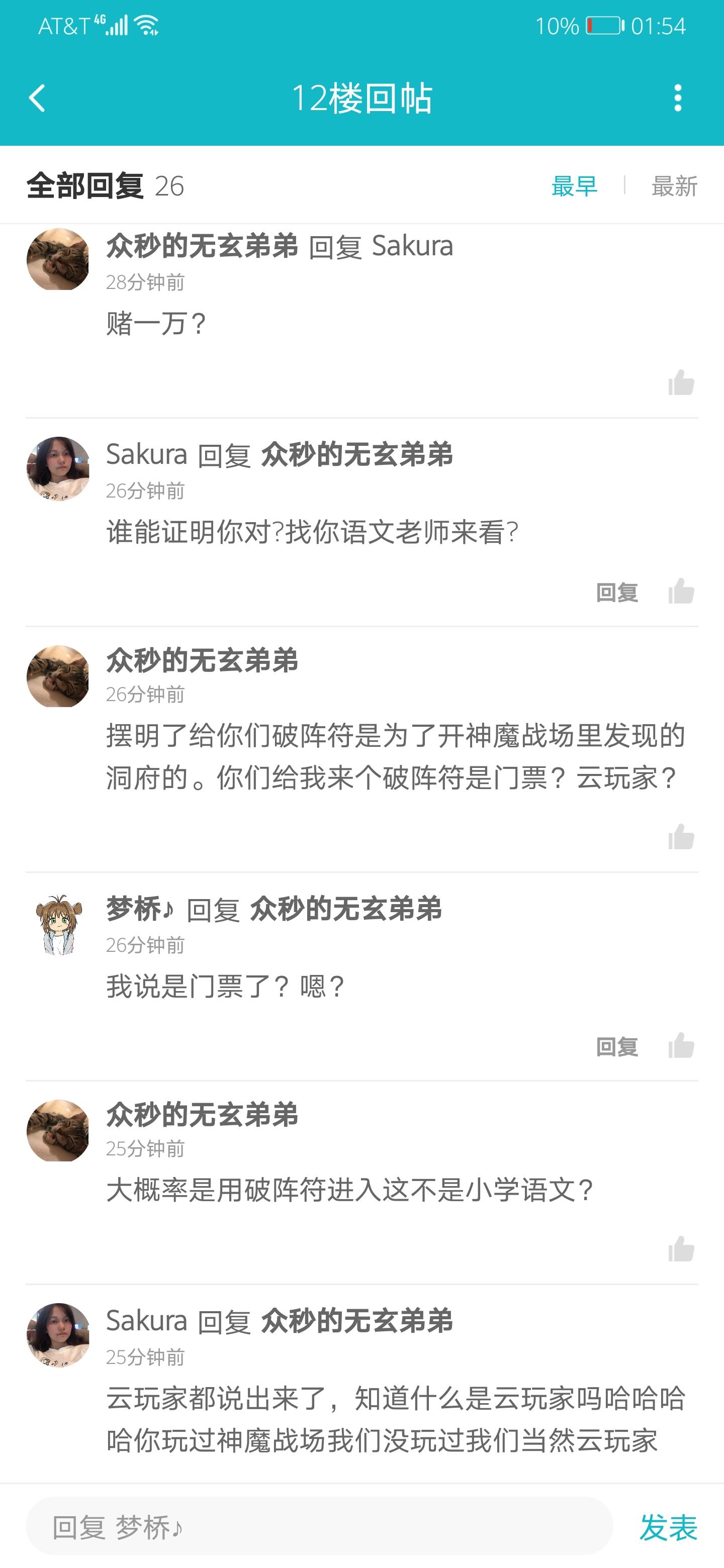The width and height of the screenshot is (724, 1568).
Task: Sort replies by 最新
Action: (675, 185)
